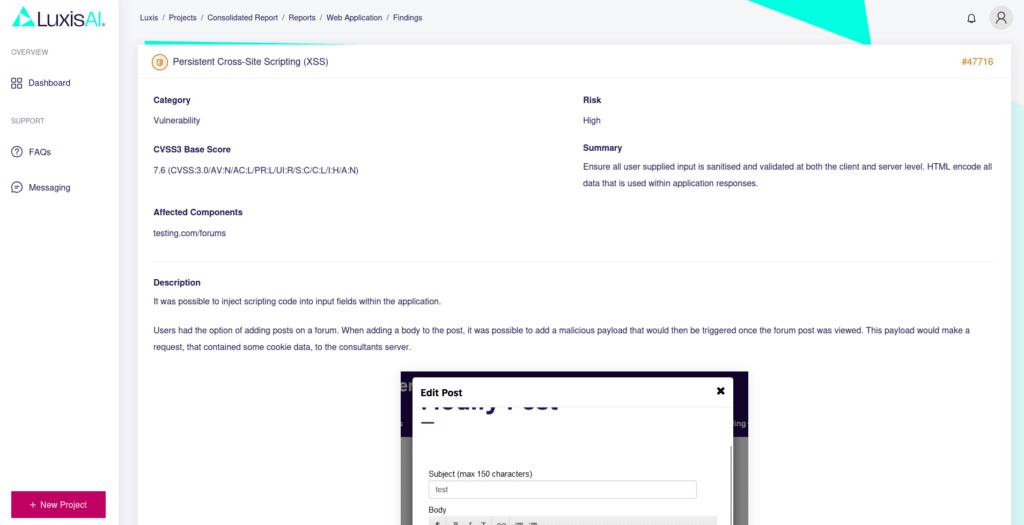The image size is (1024, 525).
Task: Click the Subject input field in screenshot
Action: pyautogui.click(x=562, y=490)
